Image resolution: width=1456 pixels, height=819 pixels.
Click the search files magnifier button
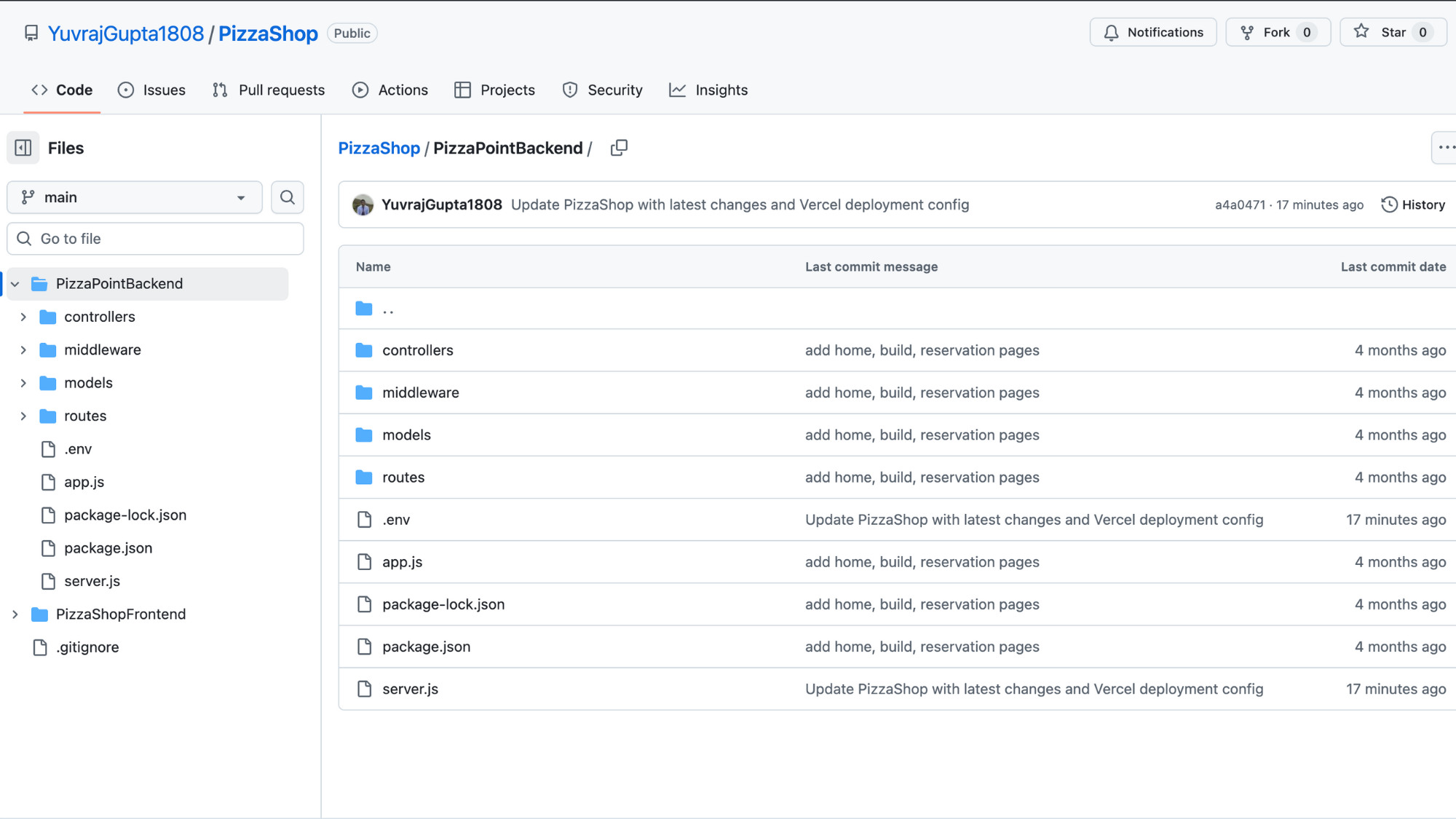288,197
